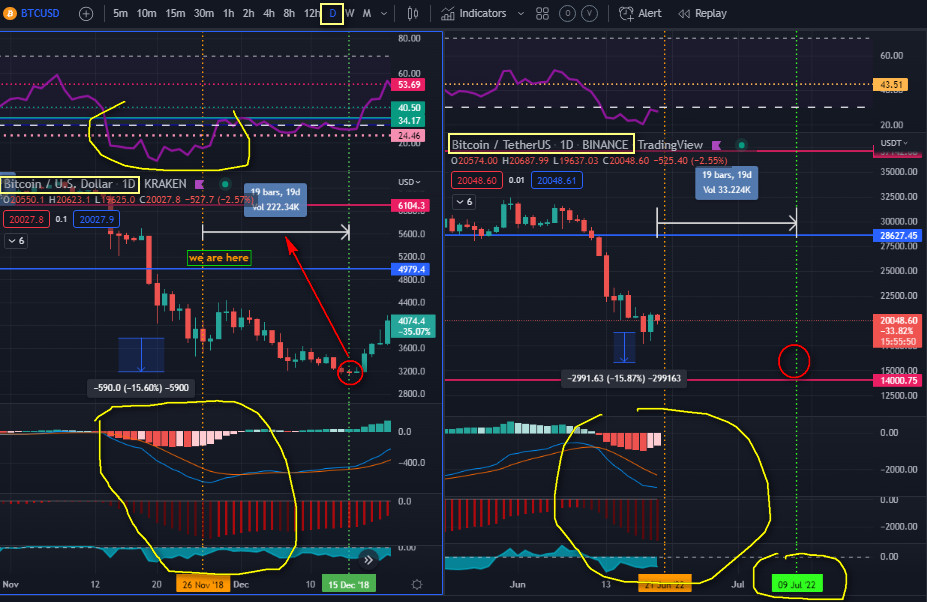Select the highlighted D daily interval
Viewport: 927px width, 602px height.
click(x=334, y=13)
